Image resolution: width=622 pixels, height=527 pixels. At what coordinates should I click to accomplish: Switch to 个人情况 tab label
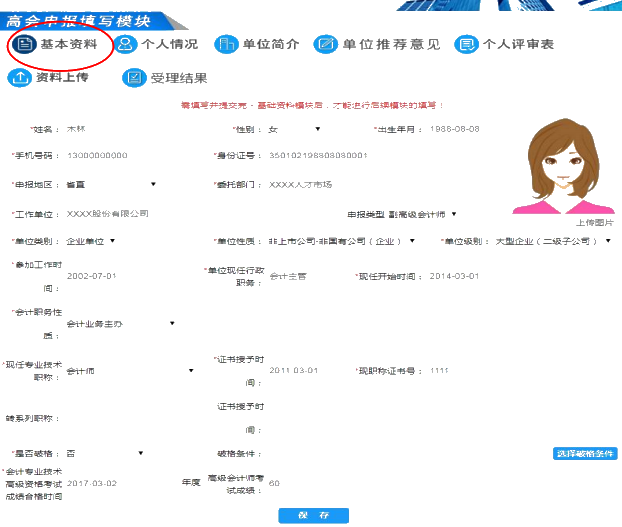[170, 44]
